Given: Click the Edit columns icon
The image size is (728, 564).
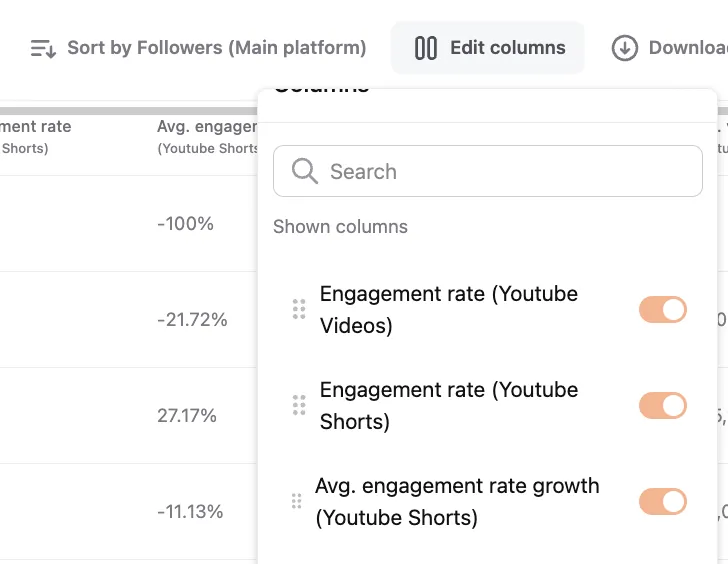Looking at the screenshot, I should pos(426,48).
